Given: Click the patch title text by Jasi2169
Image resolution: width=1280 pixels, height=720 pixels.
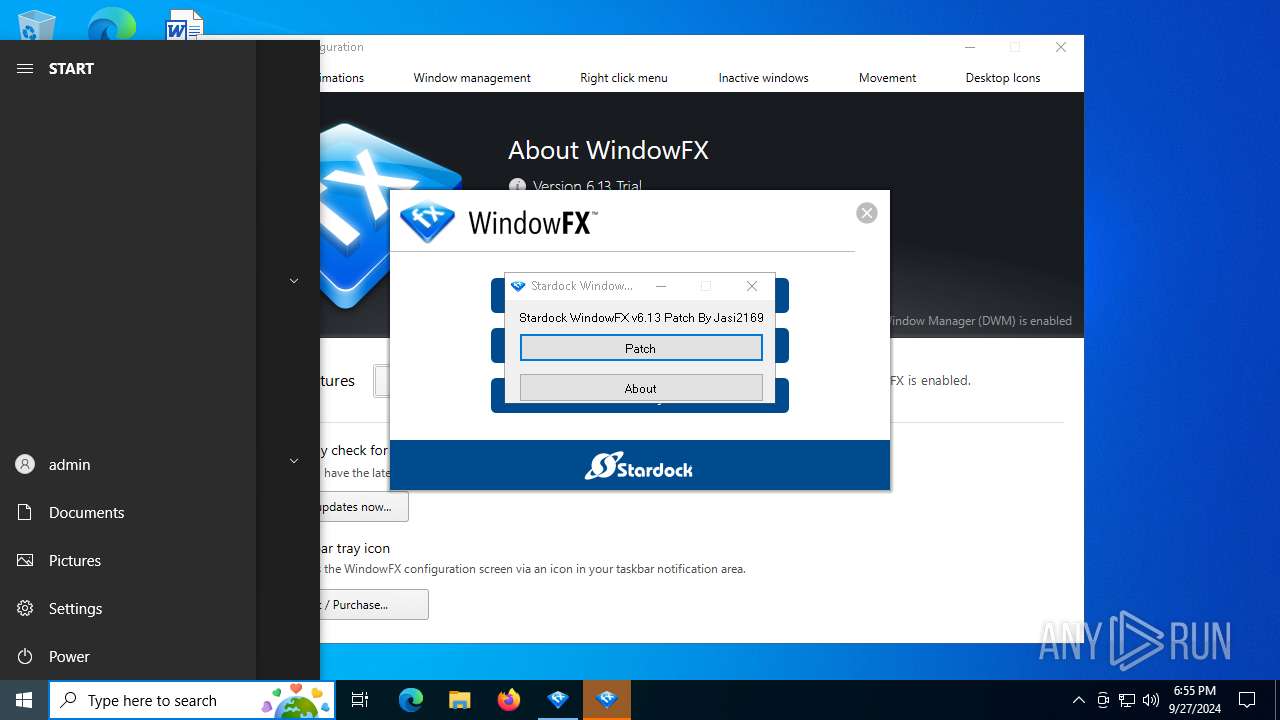Looking at the screenshot, I should coord(641,318).
